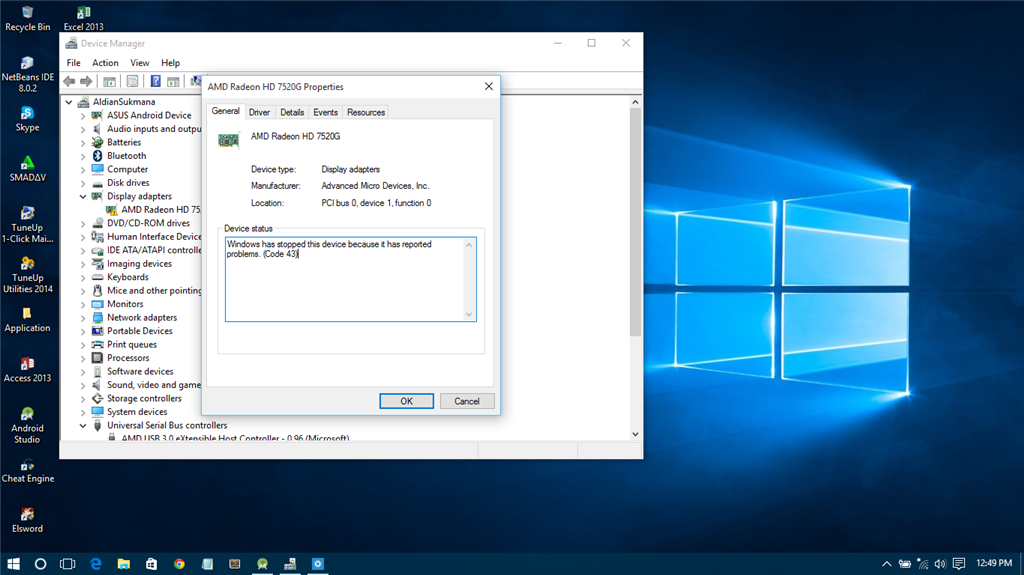Click the taskbar clock showing 12:49 PM

click(994, 563)
